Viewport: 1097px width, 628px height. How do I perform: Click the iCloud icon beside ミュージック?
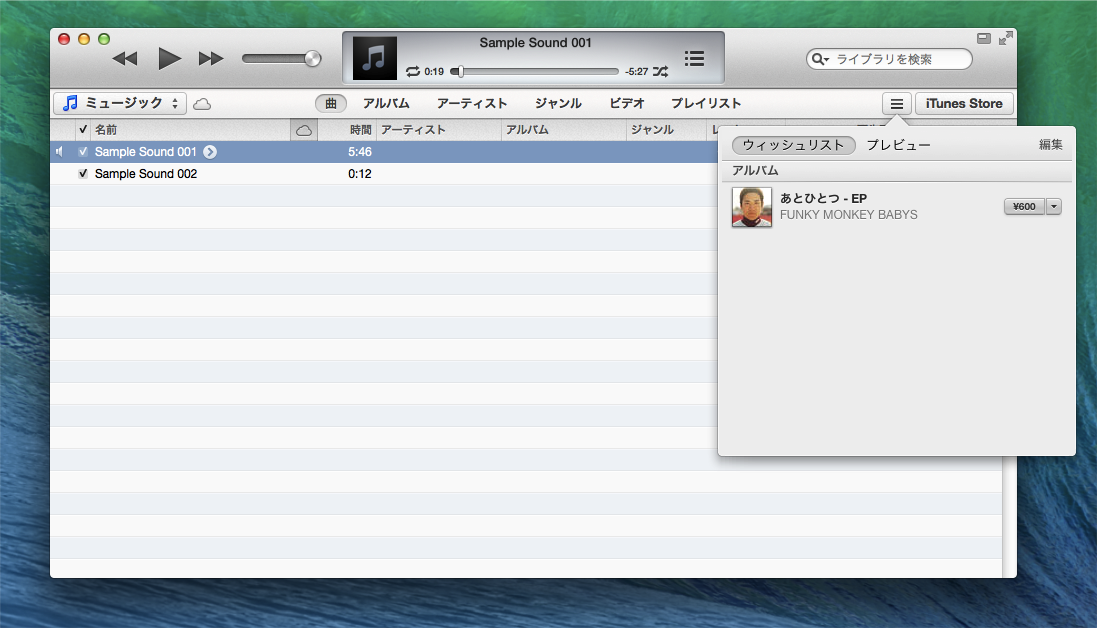pos(202,104)
